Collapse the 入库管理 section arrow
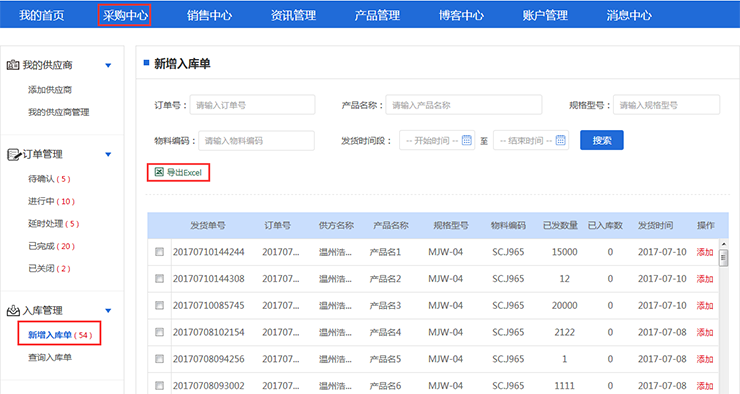 pos(108,310)
